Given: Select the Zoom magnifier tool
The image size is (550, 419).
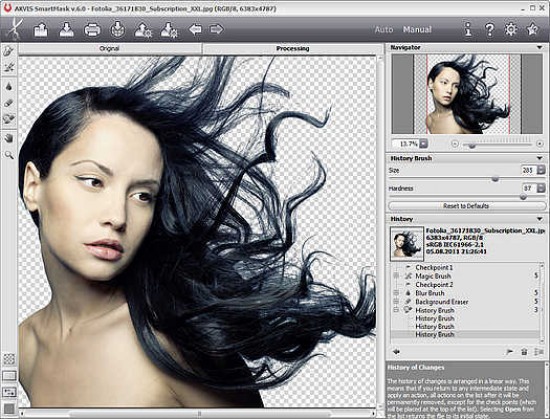Looking at the screenshot, I should [x=9, y=155].
